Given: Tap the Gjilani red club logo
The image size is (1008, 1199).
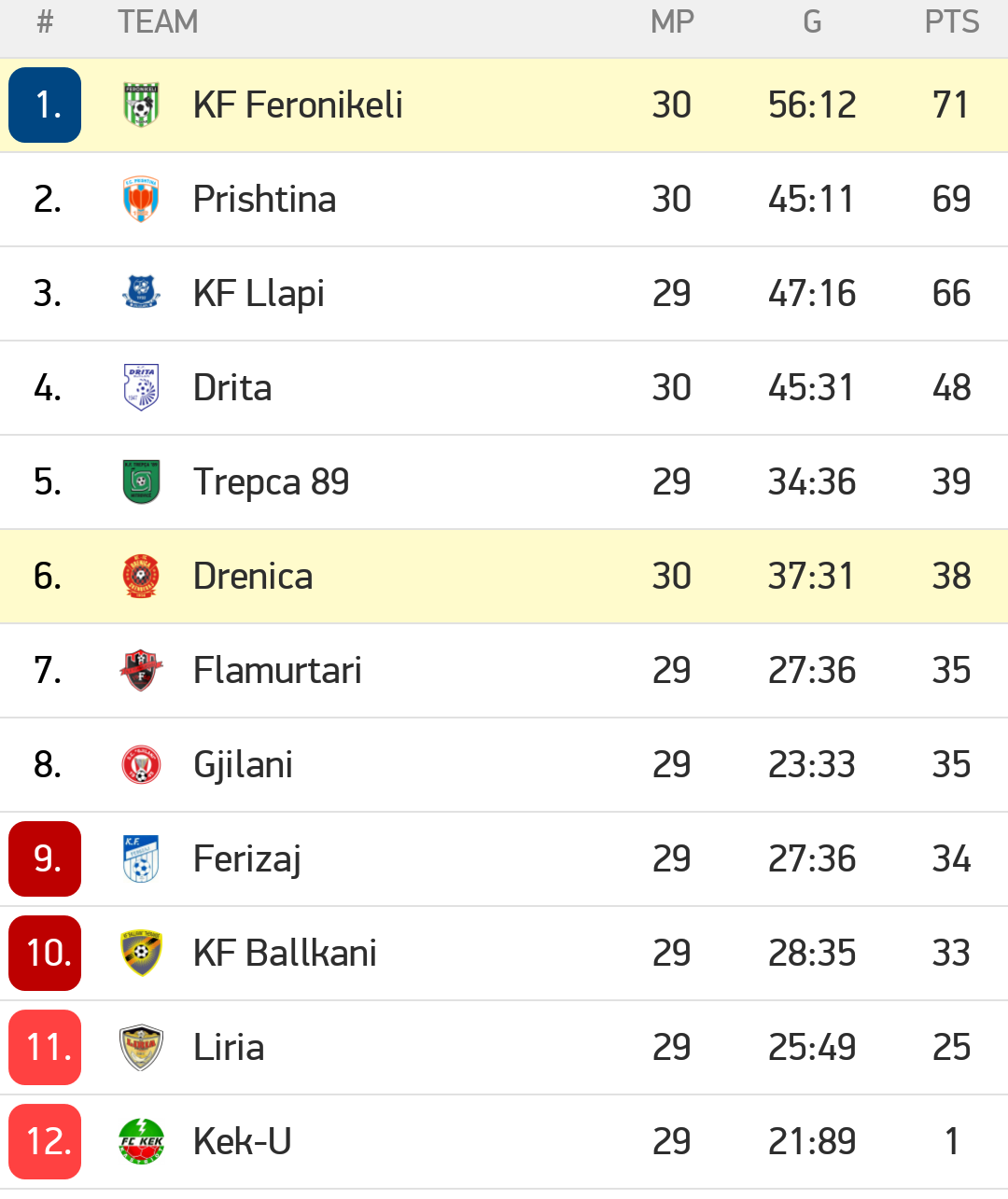Looking at the screenshot, I should (x=142, y=764).
